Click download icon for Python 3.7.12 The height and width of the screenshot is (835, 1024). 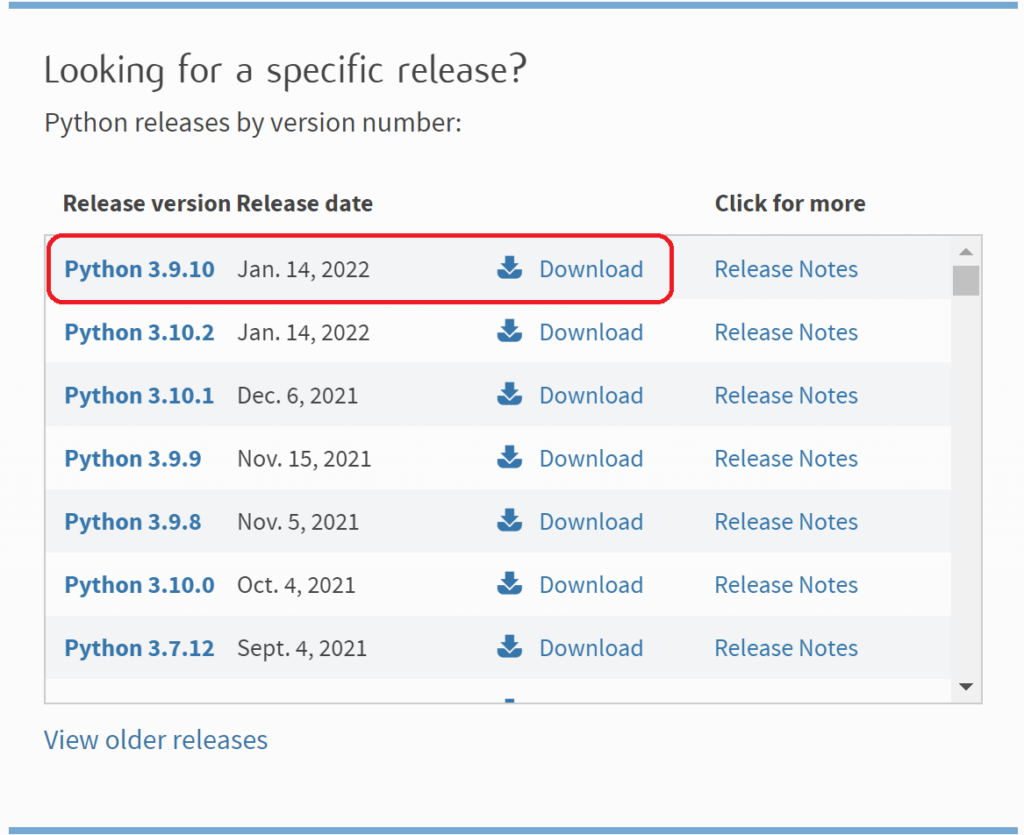tap(510, 646)
